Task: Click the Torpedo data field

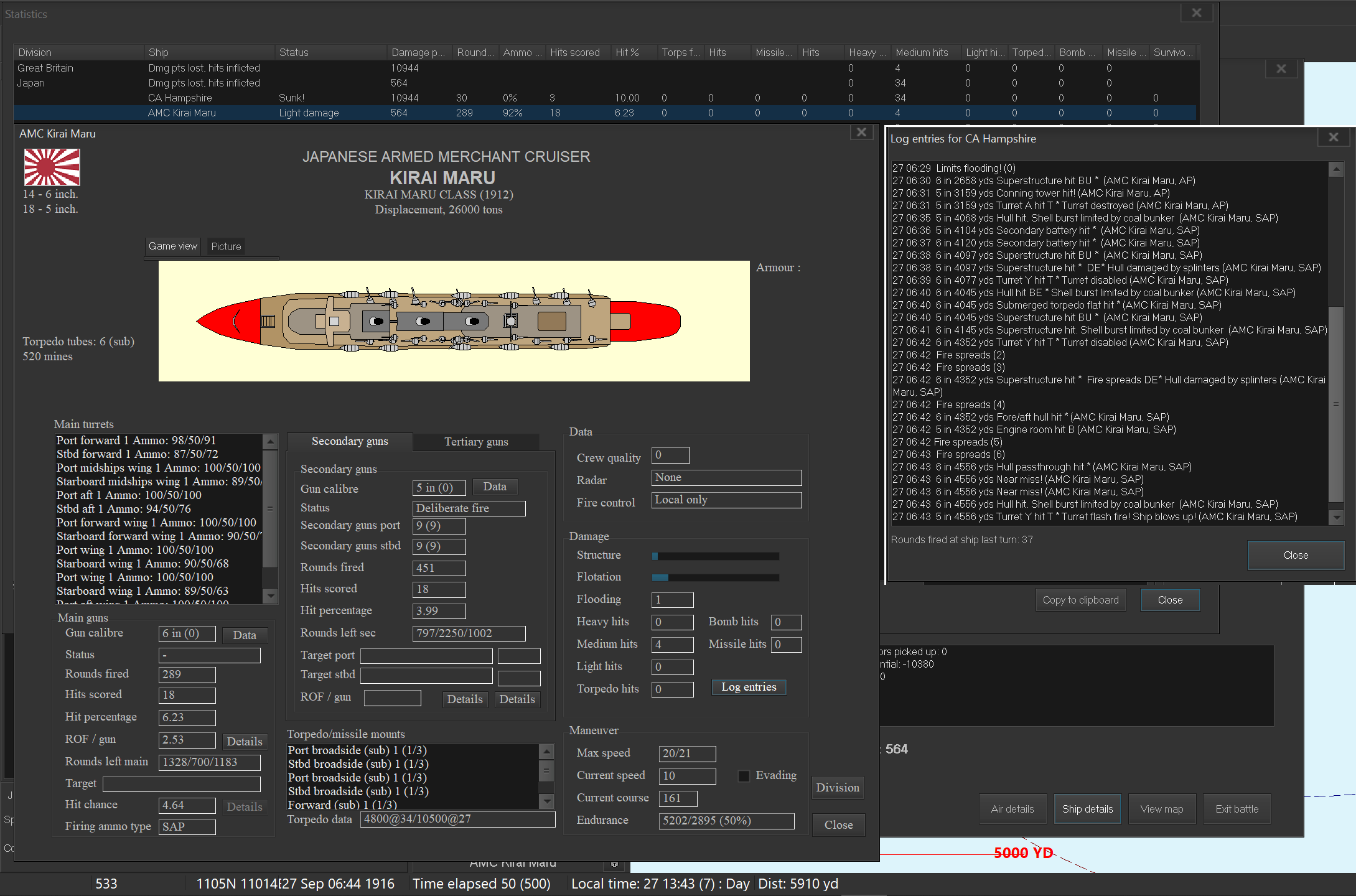Action: (x=457, y=819)
